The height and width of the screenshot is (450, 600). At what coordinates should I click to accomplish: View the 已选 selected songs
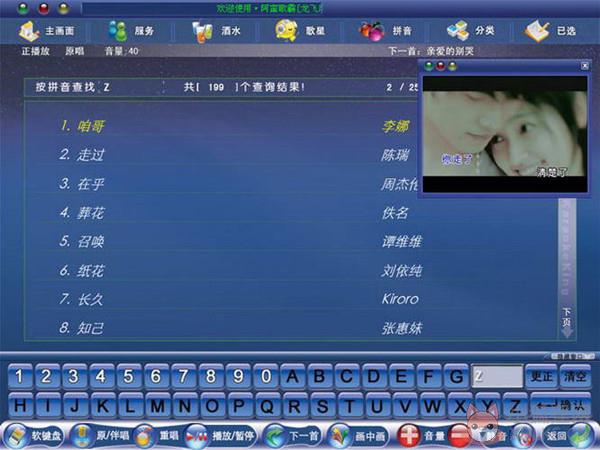click(x=551, y=31)
